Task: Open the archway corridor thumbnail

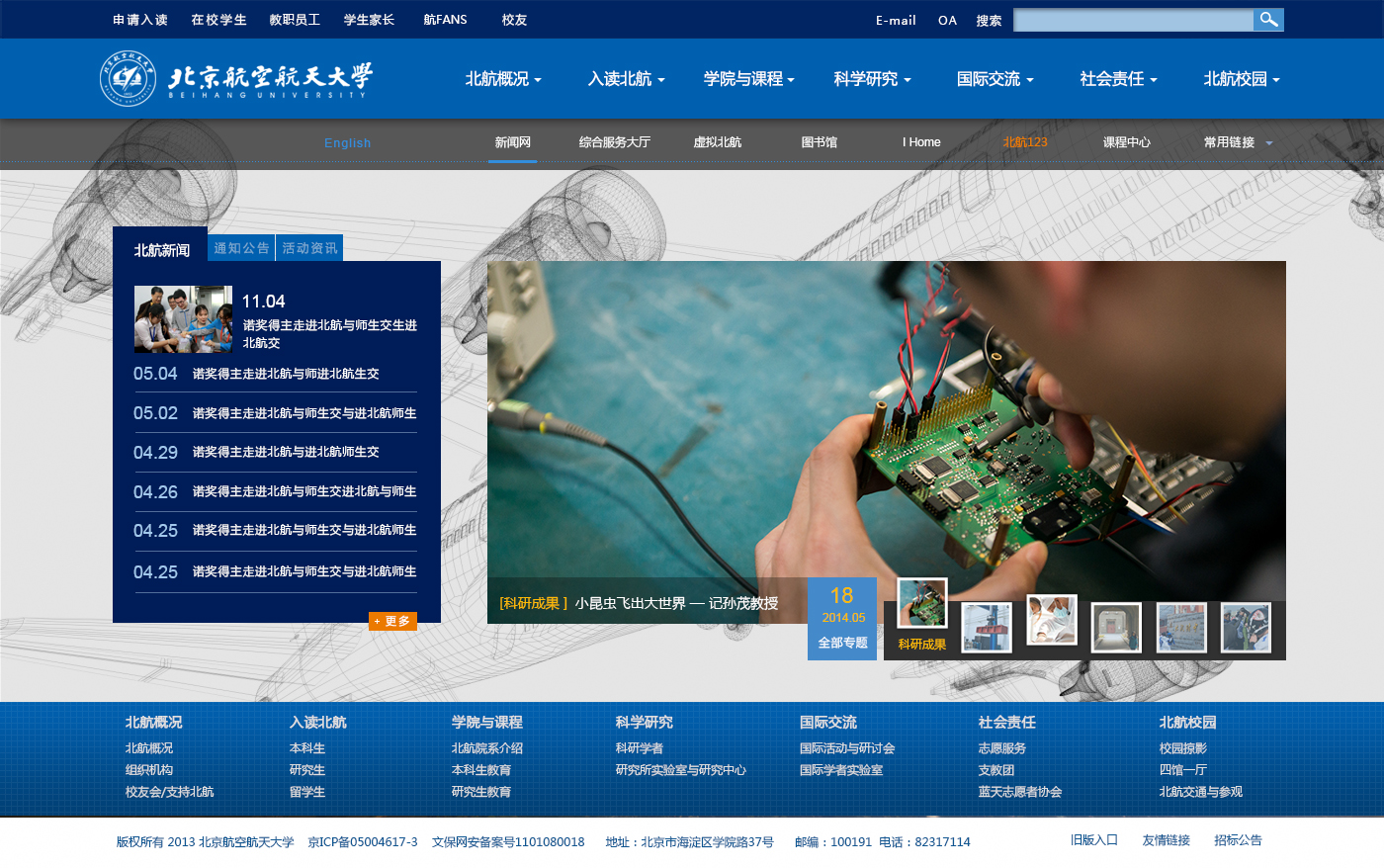Action: click(x=1116, y=627)
